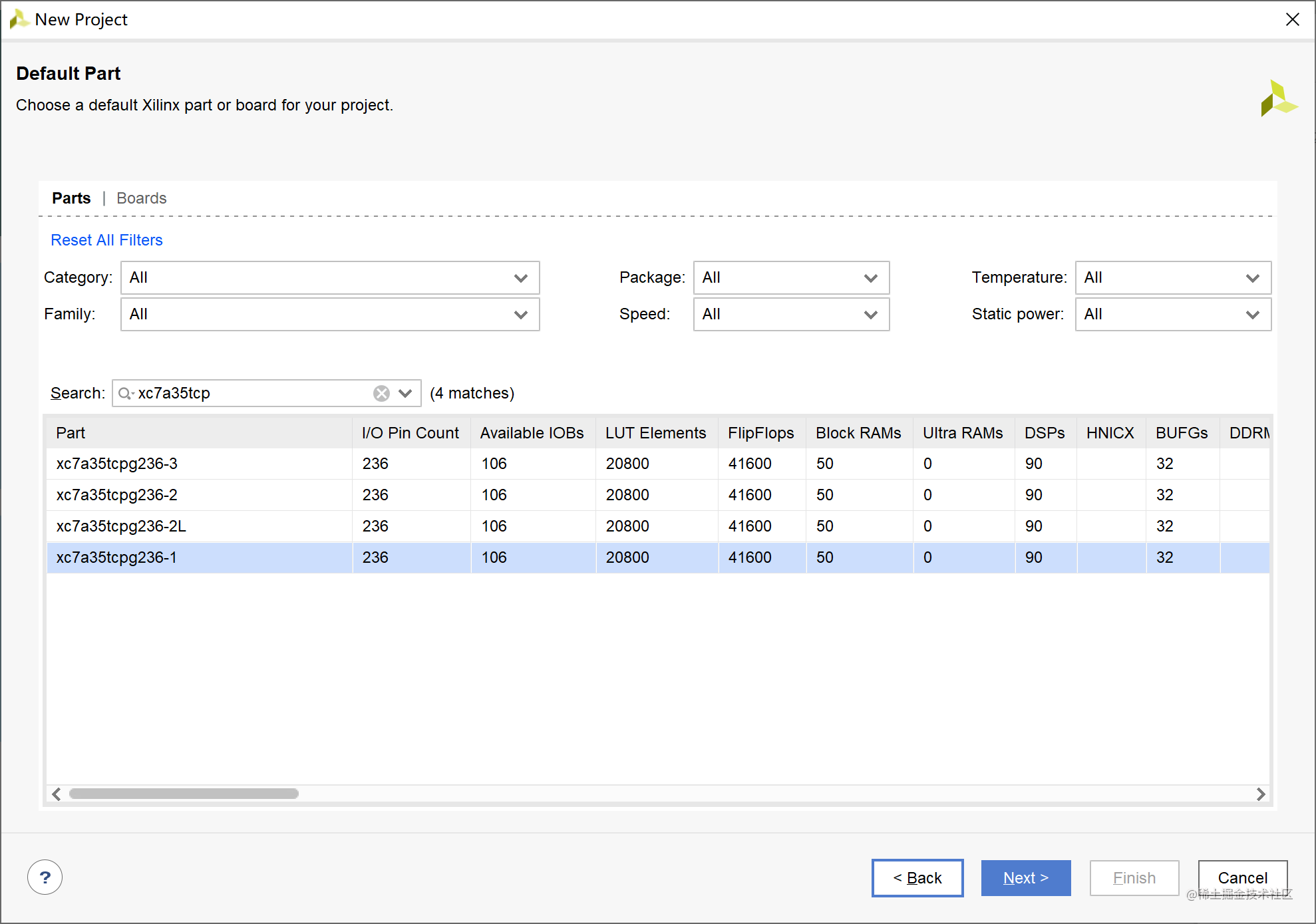This screenshot has width=1316, height=924.
Task: Click Reset All Filters link
Action: tap(106, 240)
